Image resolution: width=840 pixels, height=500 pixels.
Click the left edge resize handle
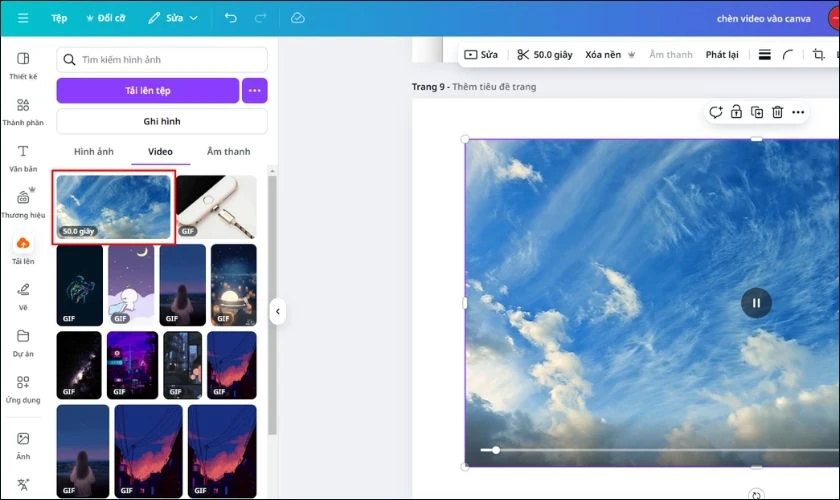[x=464, y=303]
